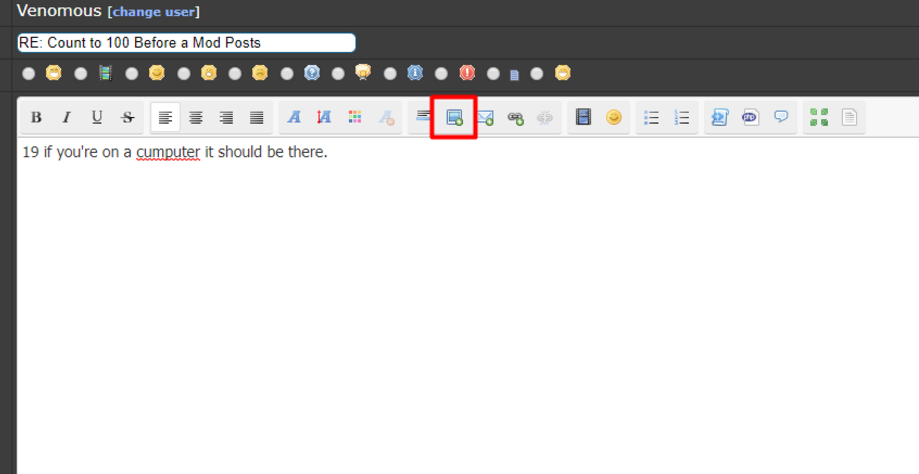Switch to view source mode
The width and height of the screenshot is (919, 474).
(x=849, y=118)
